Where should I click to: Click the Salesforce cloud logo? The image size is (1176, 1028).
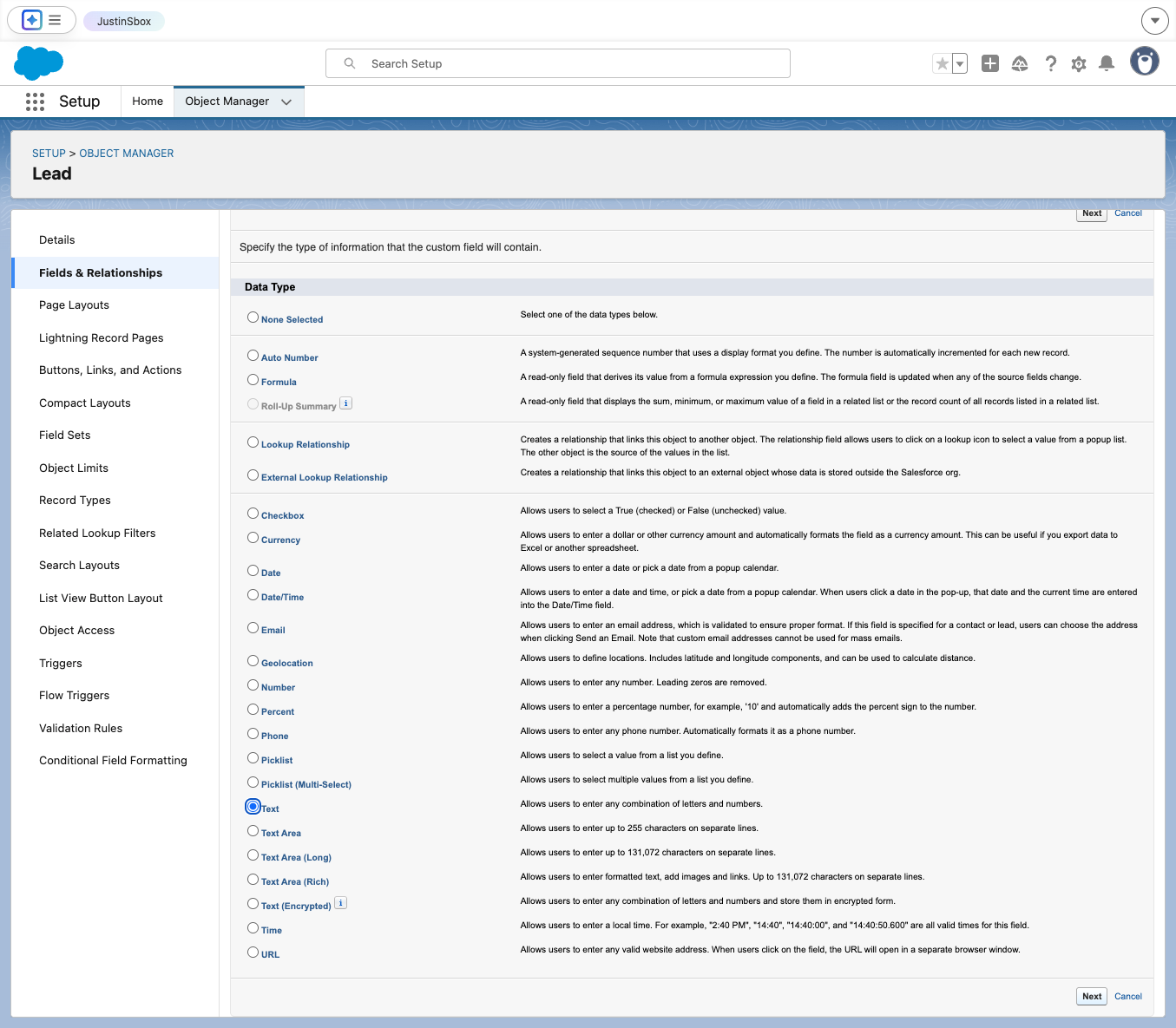pos(39,63)
